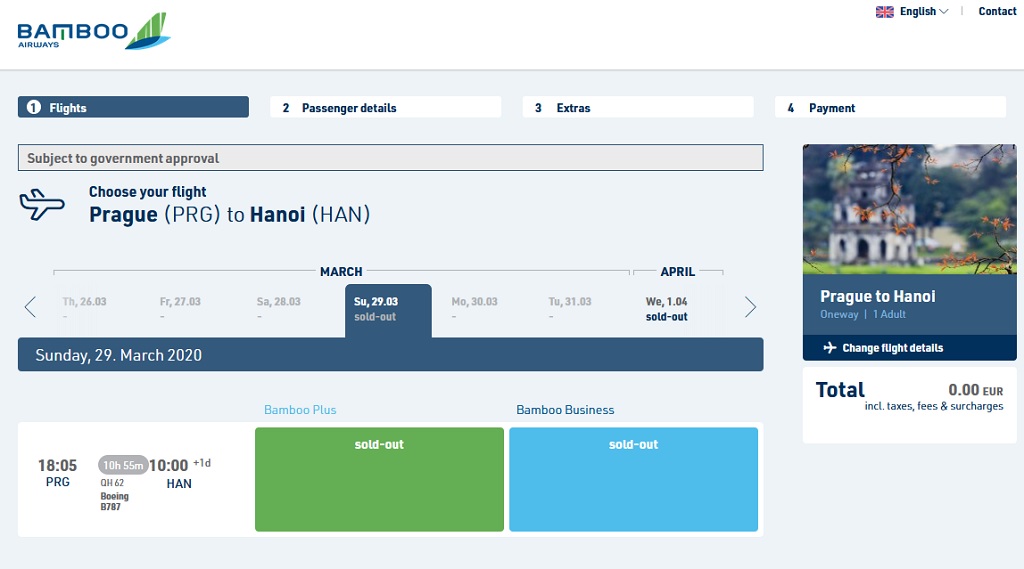Viewport: 1024px width, 569px height.
Task: Click the UK flag language icon
Action: point(884,12)
